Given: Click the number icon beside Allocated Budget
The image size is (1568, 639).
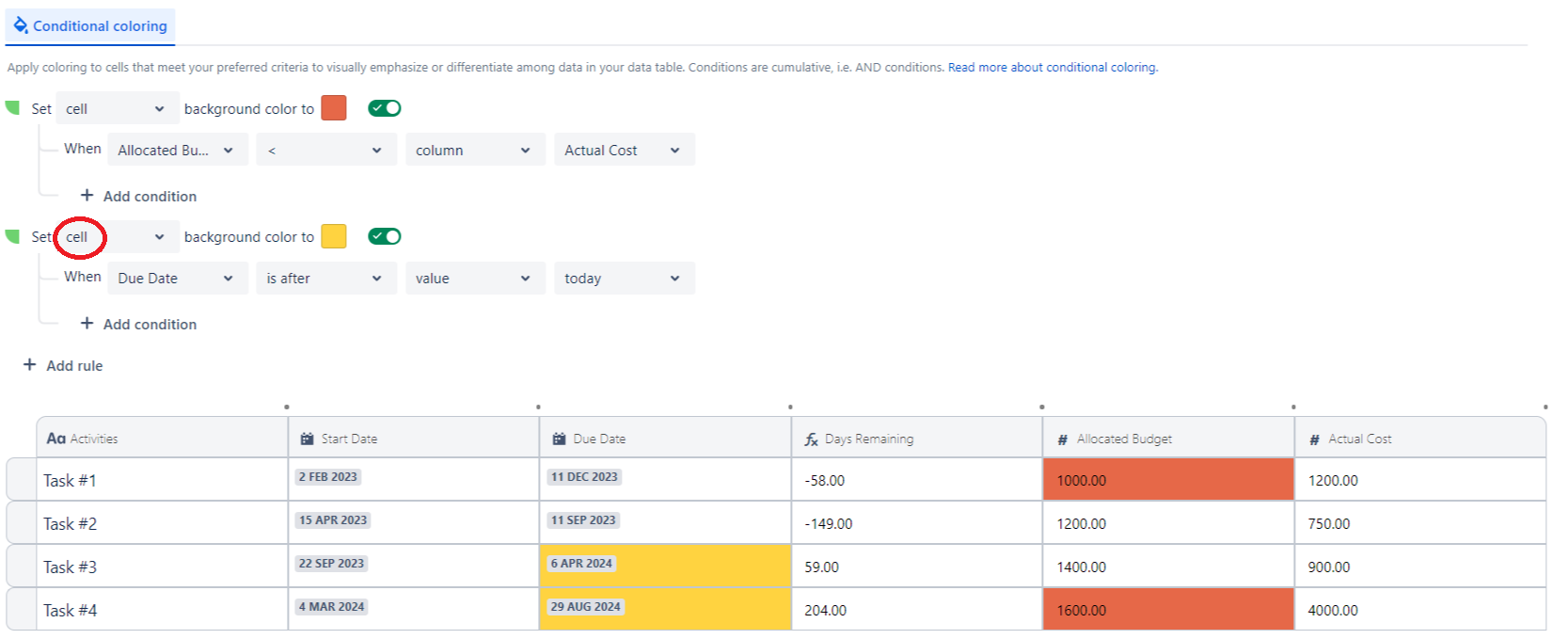Looking at the screenshot, I should coord(1062,439).
